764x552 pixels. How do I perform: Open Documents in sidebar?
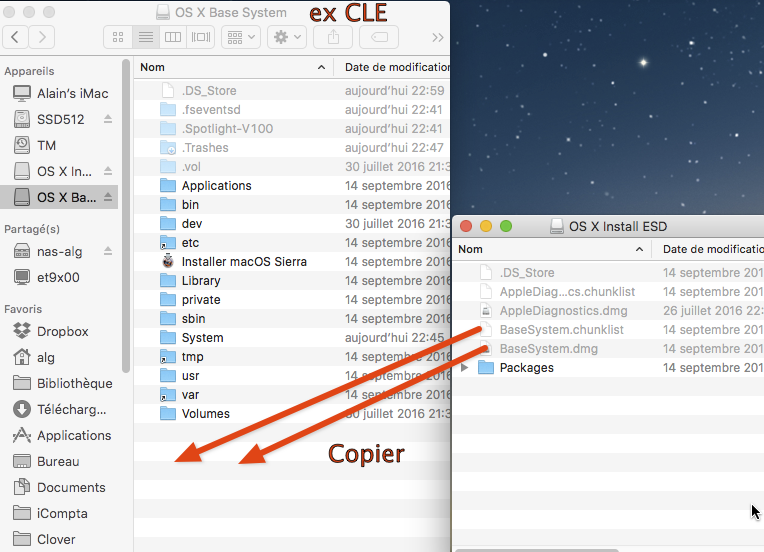(61, 487)
